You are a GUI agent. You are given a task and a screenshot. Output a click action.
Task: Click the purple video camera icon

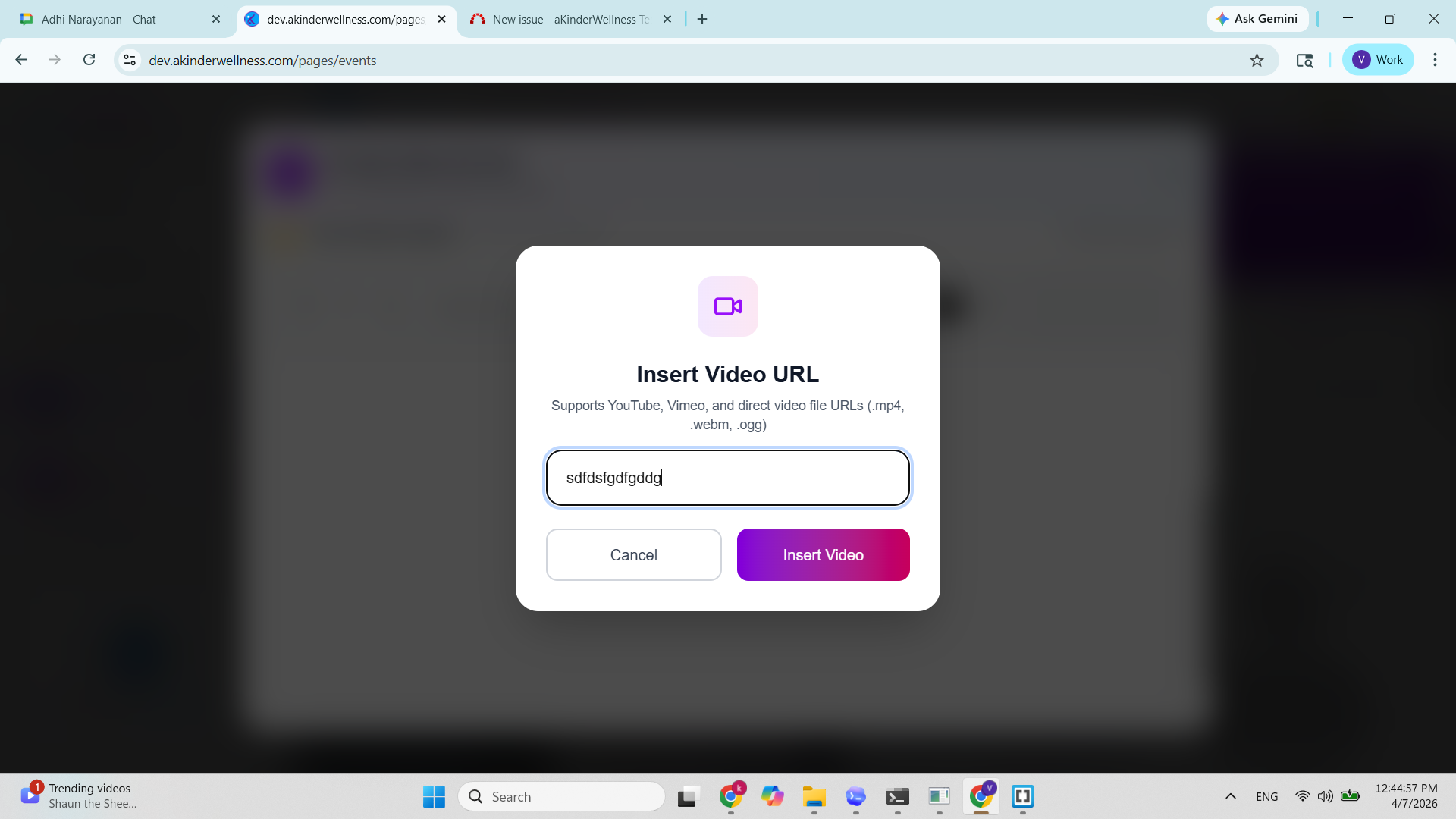coord(727,306)
